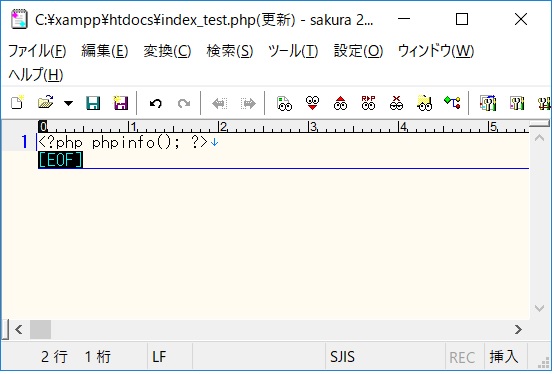This screenshot has height=374, width=554.
Task: Open the 変換(C) menu
Action: click(x=167, y=51)
